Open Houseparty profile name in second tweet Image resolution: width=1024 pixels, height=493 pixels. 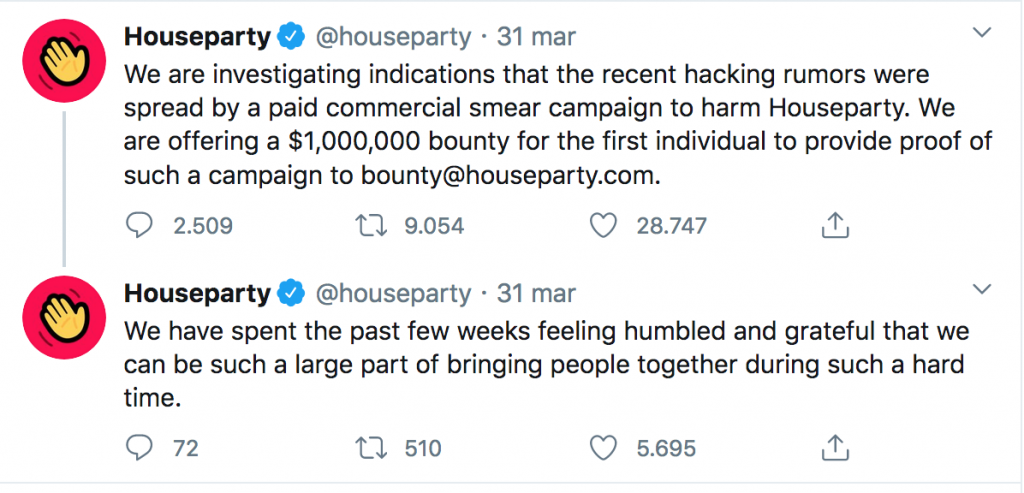(x=197, y=293)
